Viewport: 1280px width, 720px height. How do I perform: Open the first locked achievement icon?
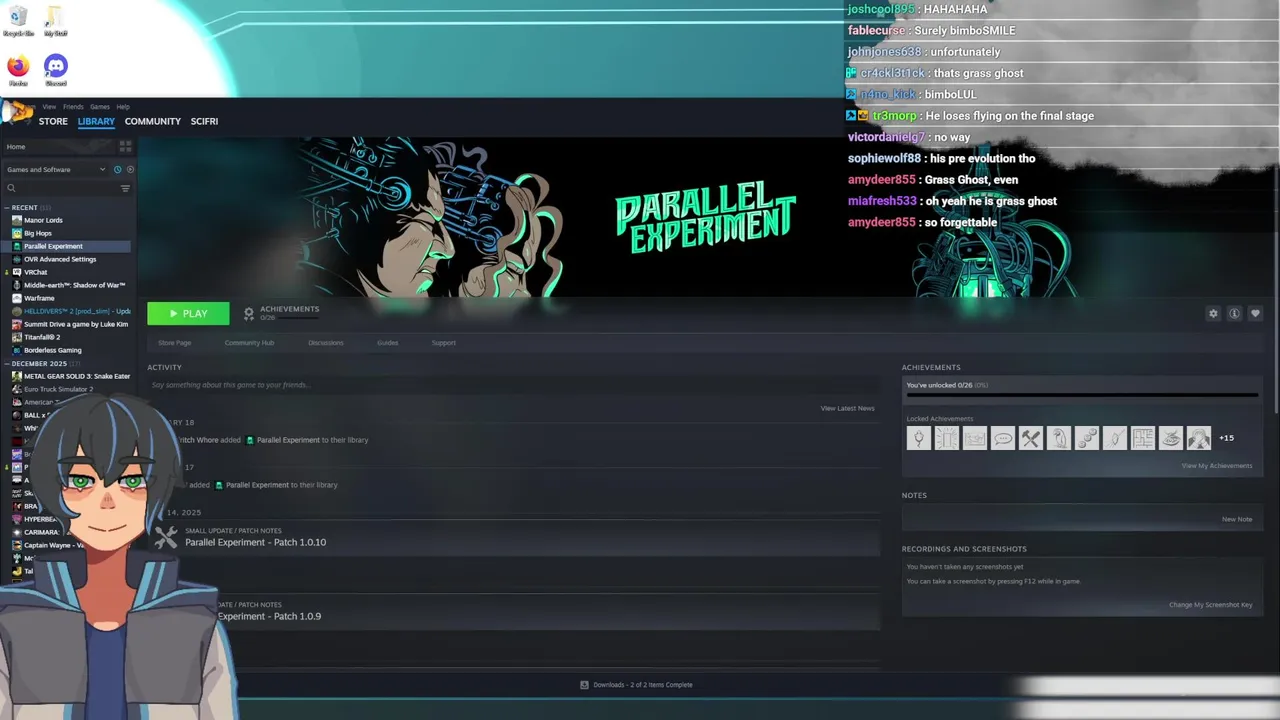[918, 437]
